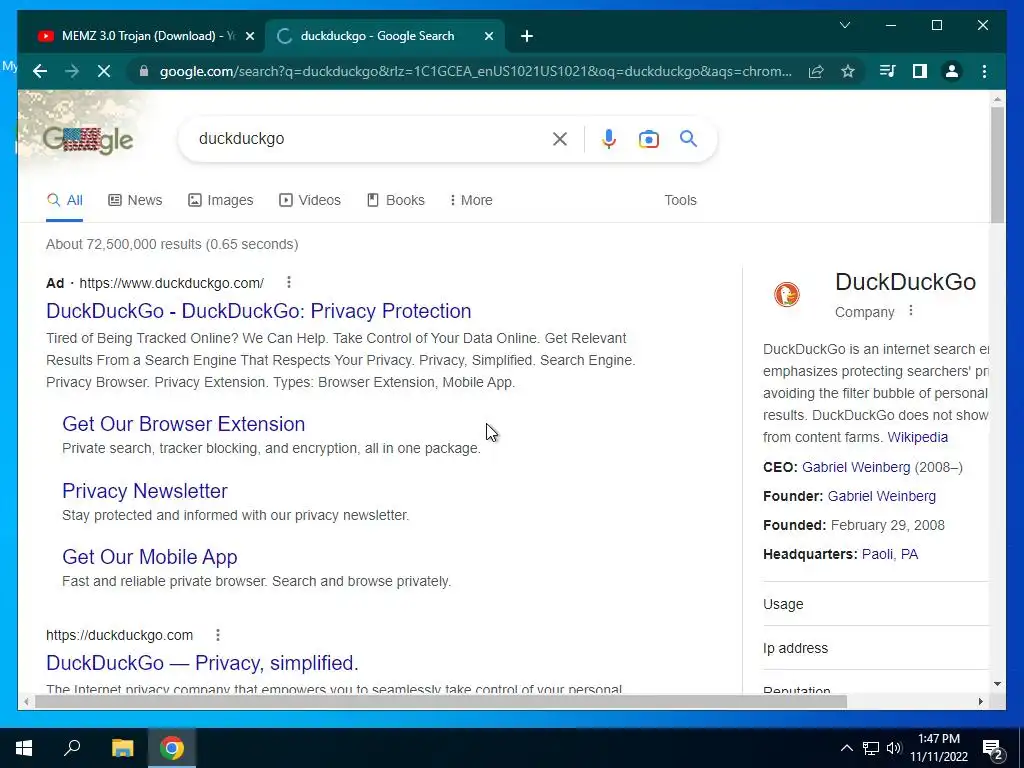Screen dimensions: 1024x768
Task: Close the duckduckgo Google Search tab
Action: point(488,36)
